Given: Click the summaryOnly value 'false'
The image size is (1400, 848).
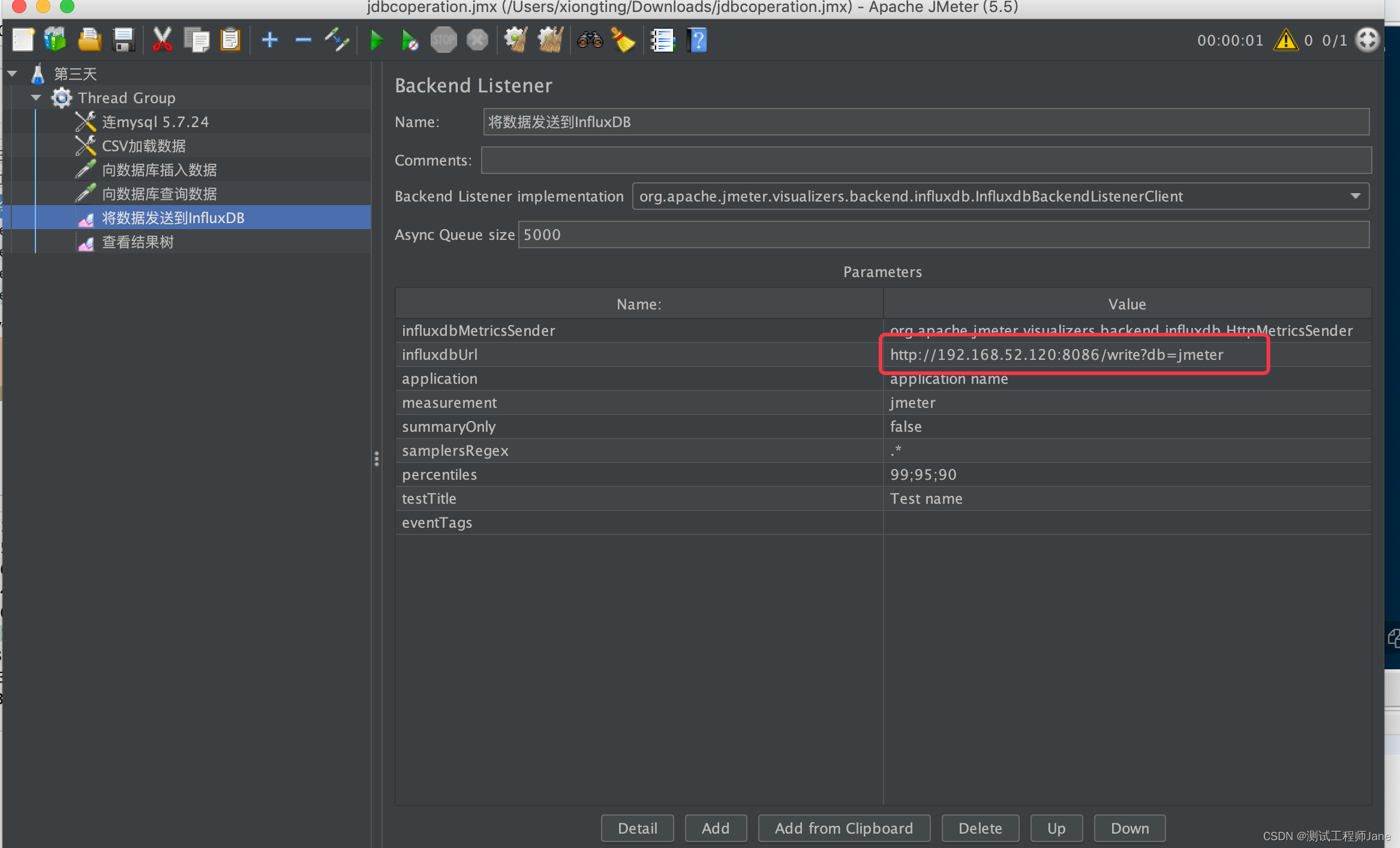Looking at the screenshot, I should (x=1127, y=426).
